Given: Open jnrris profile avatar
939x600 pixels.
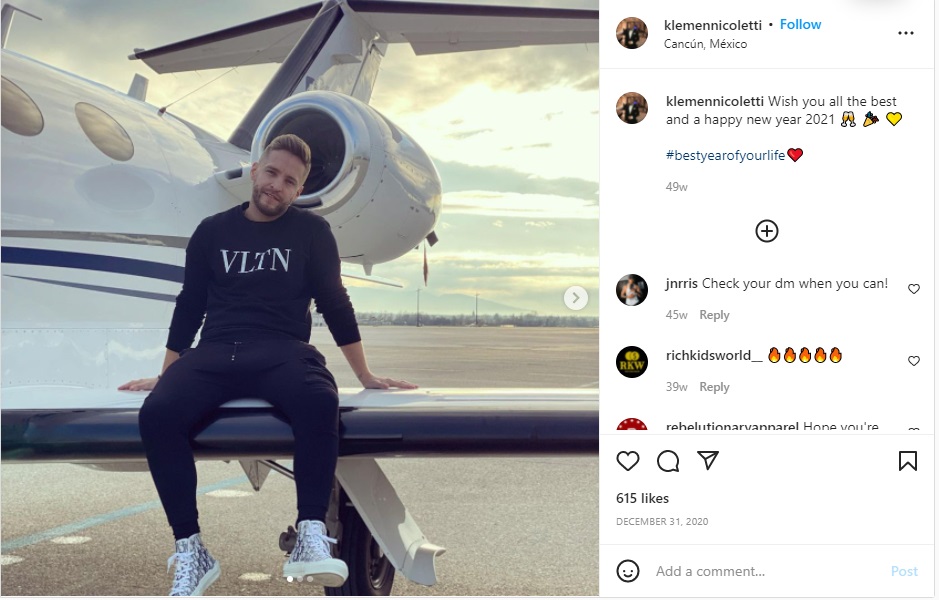Looking at the screenshot, I should 632,290.
